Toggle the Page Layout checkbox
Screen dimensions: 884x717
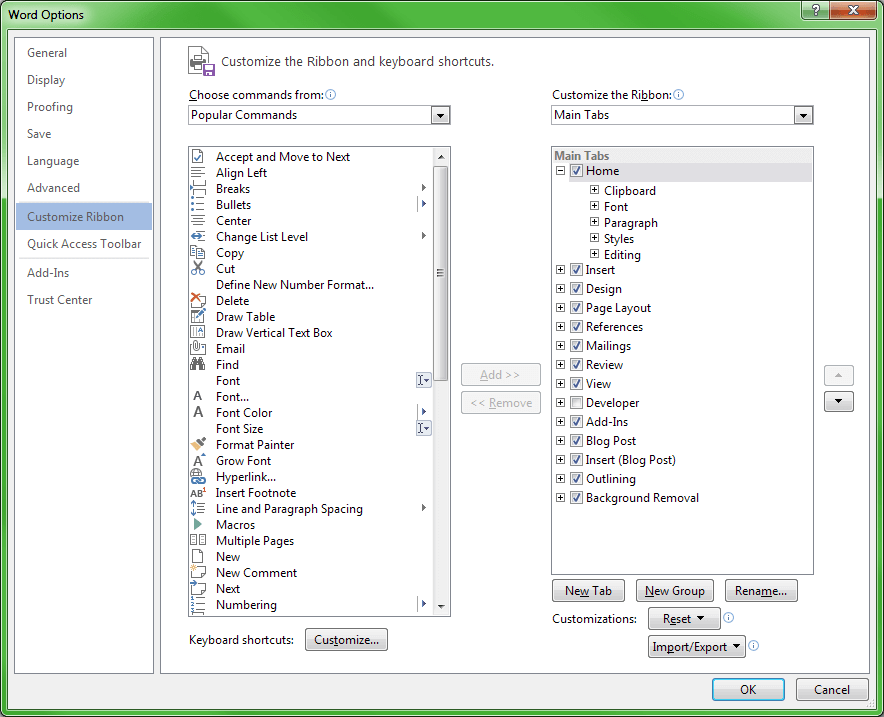pyautogui.click(x=576, y=308)
